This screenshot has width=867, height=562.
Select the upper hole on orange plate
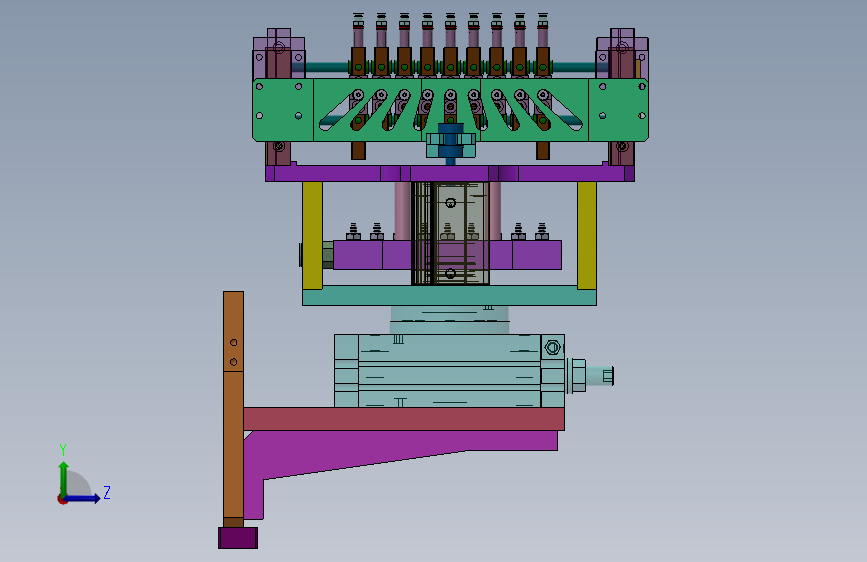tap(233, 342)
